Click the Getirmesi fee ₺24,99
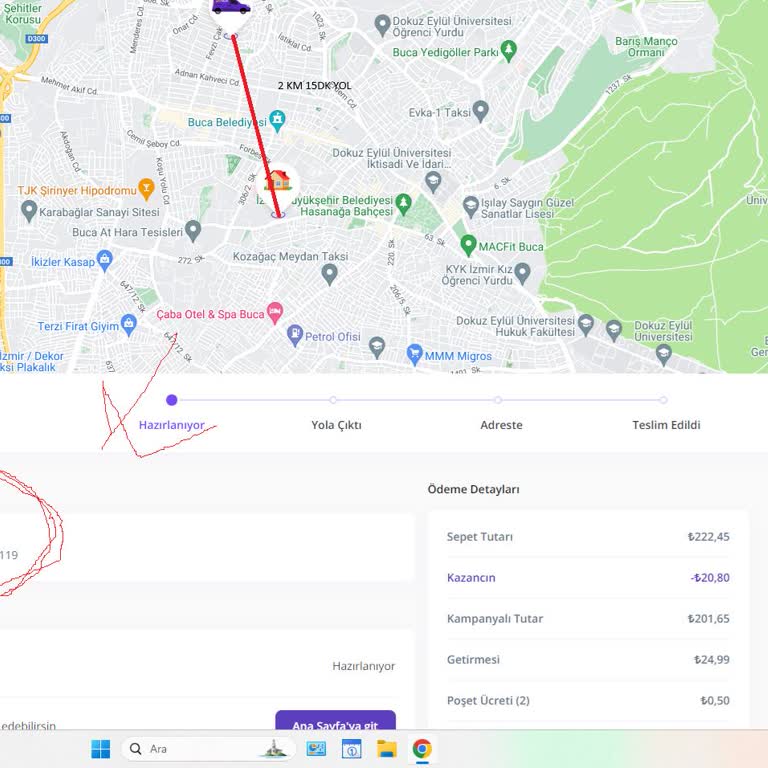The image size is (768, 768). [712, 660]
